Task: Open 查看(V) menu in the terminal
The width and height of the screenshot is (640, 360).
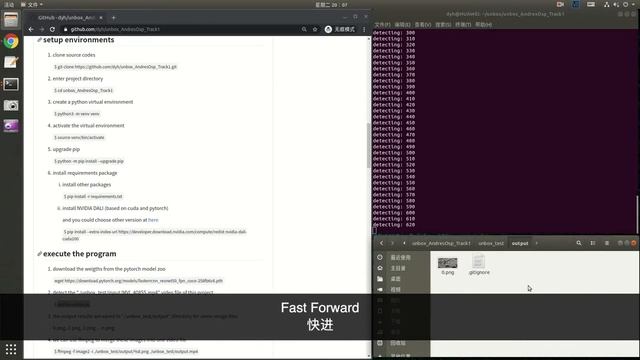Action: [x=423, y=25]
